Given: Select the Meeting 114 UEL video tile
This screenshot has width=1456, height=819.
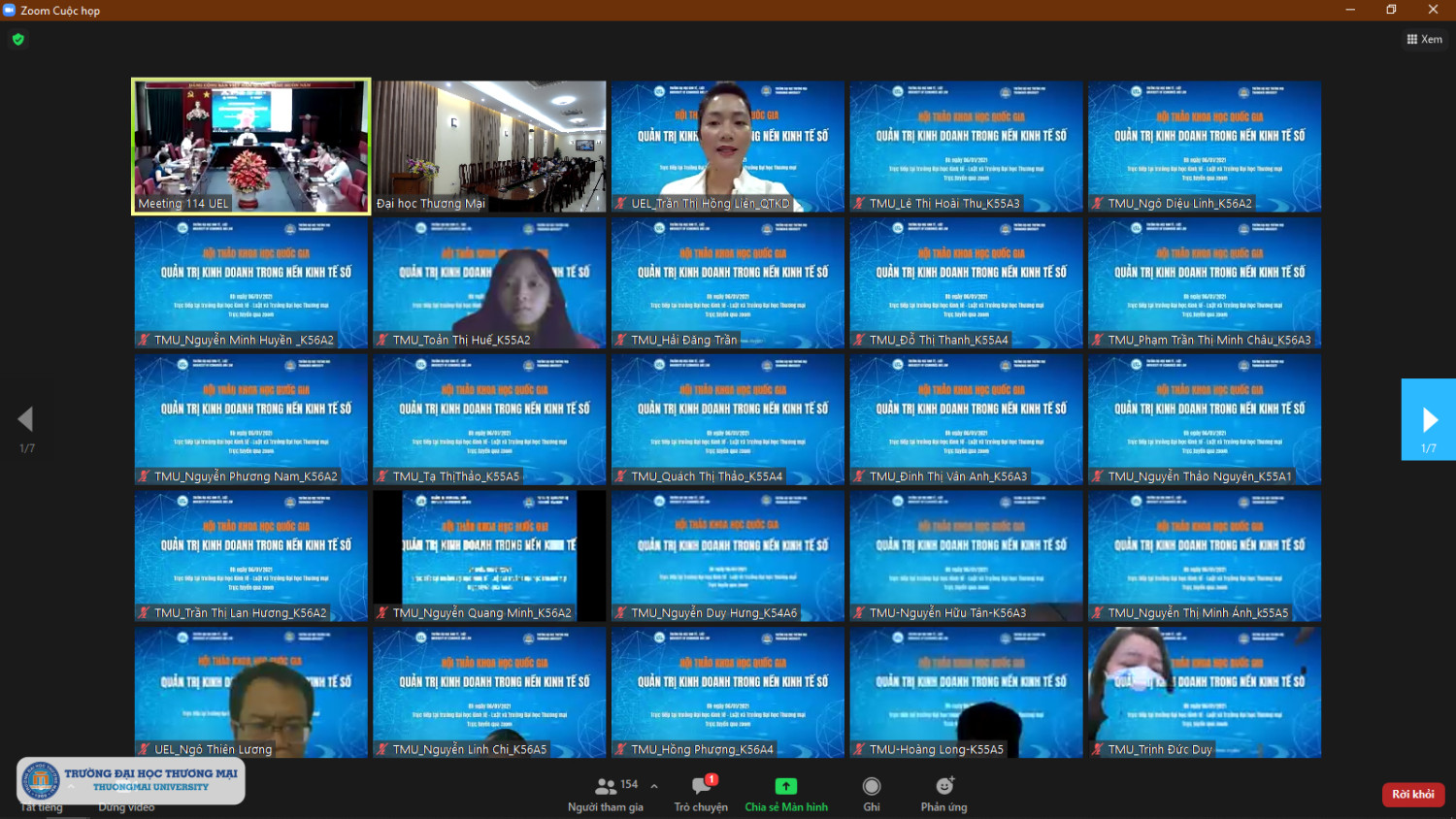Looking at the screenshot, I should 251,146.
